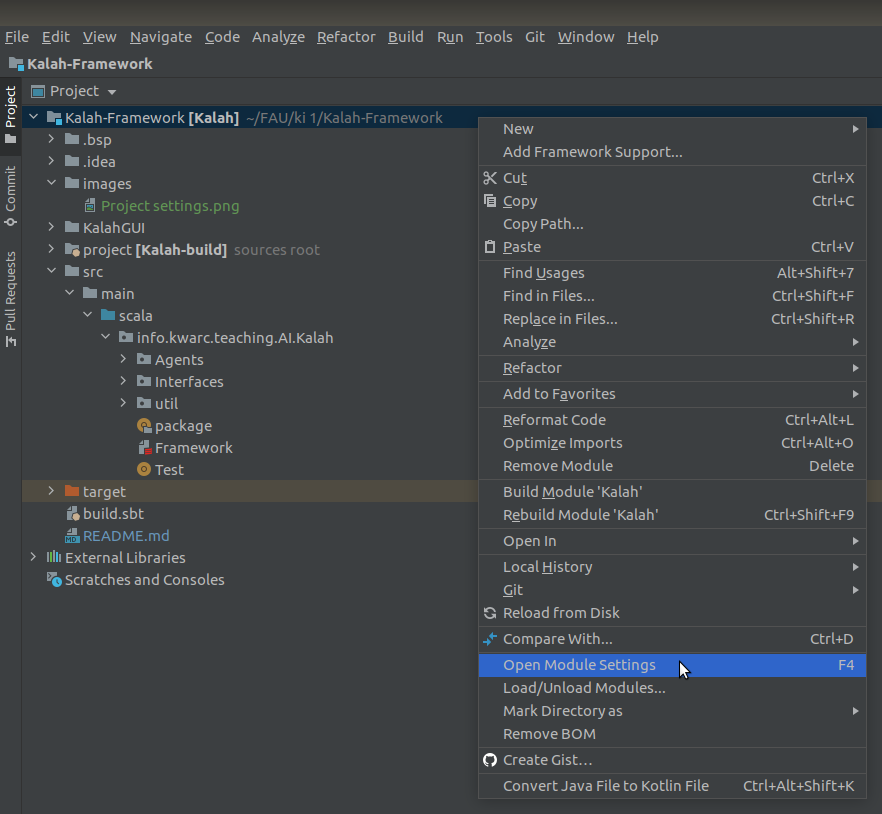The image size is (882, 814).
Task: Open the Window menu
Action: 586,37
